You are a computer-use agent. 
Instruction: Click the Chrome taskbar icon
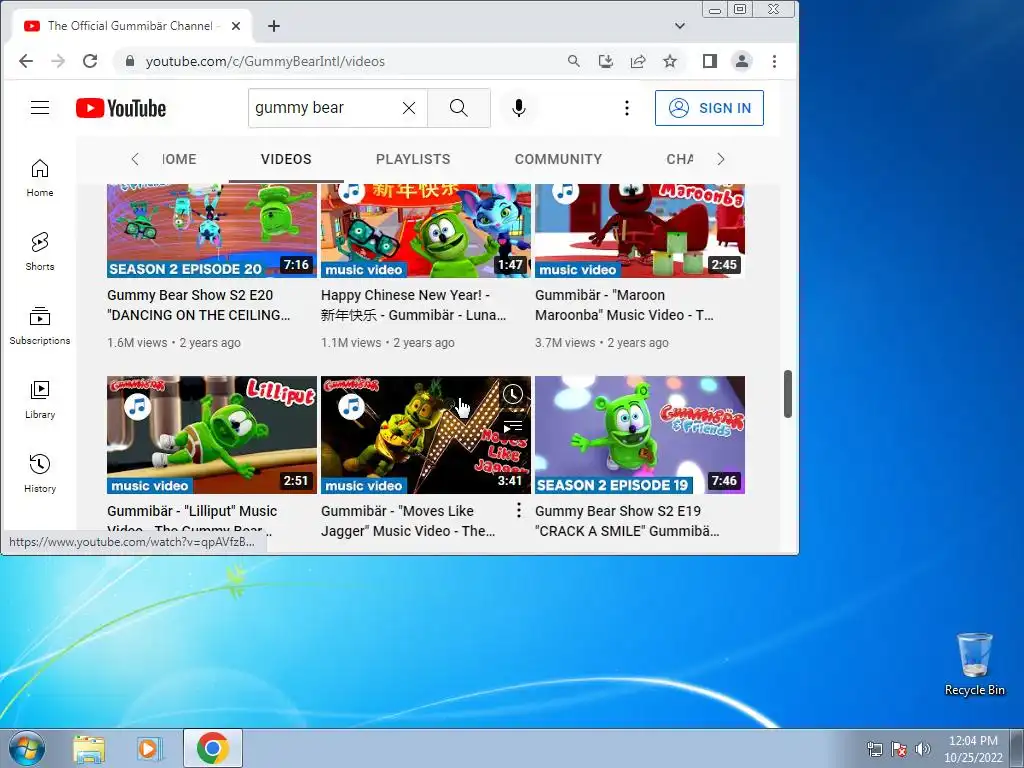[213, 748]
